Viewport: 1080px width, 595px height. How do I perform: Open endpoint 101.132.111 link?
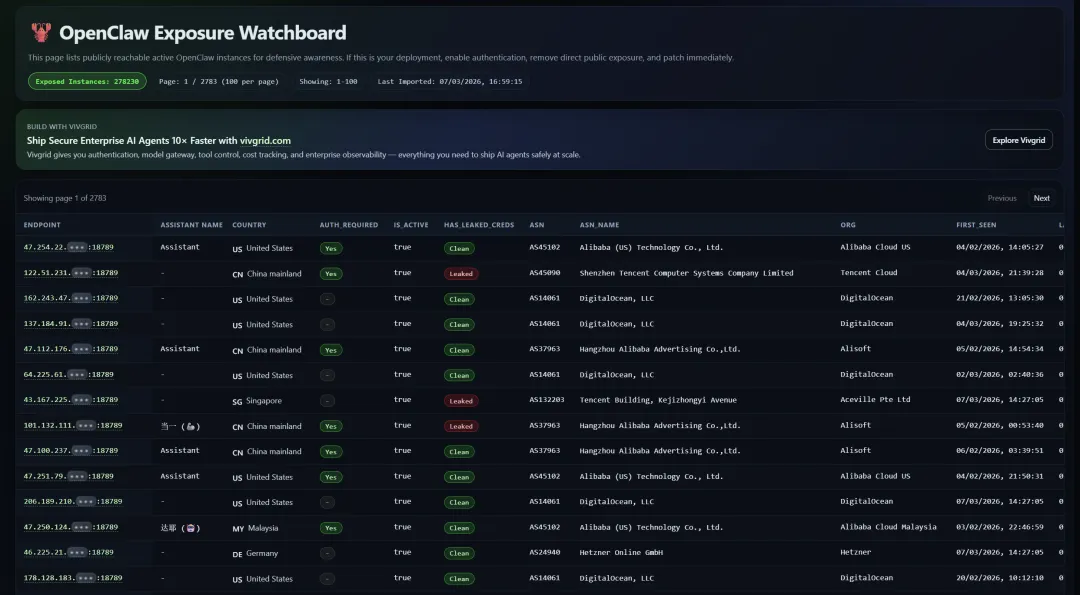click(72, 426)
